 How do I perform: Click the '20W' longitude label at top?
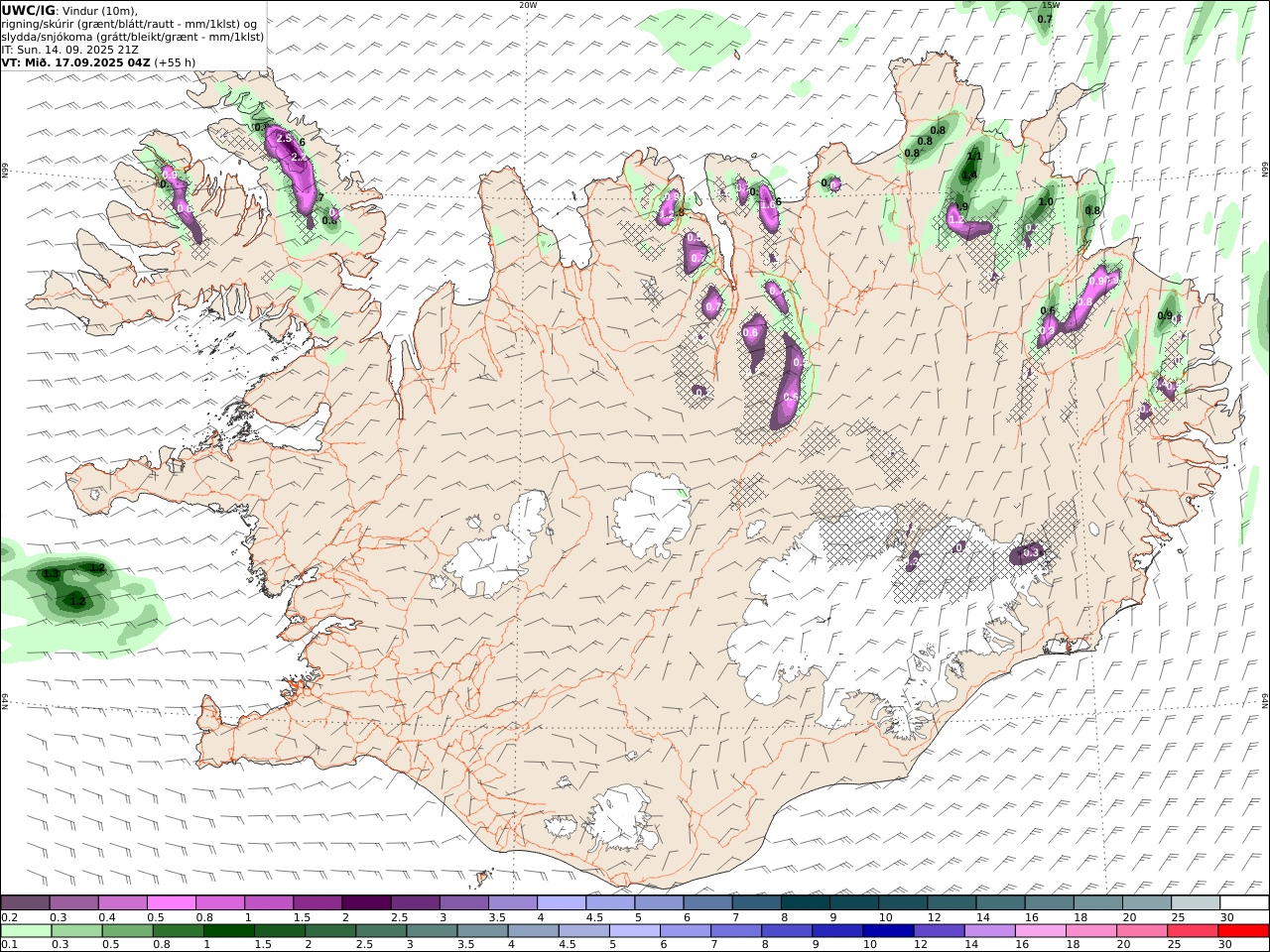[528, 5]
